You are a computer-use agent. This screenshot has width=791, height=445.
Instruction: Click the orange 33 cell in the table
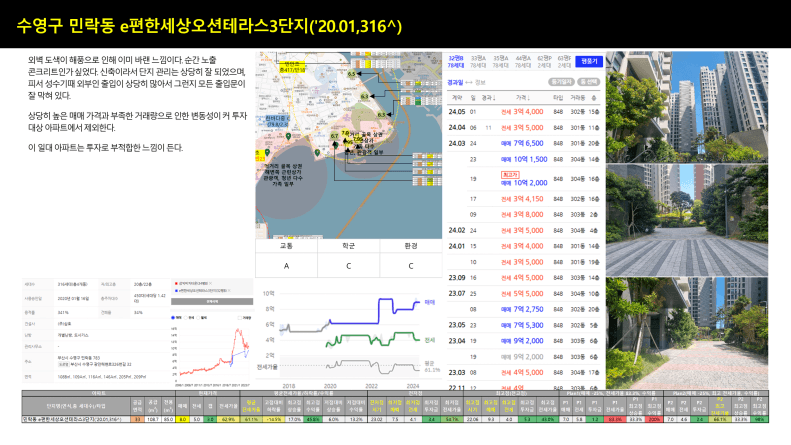click(137, 419)
